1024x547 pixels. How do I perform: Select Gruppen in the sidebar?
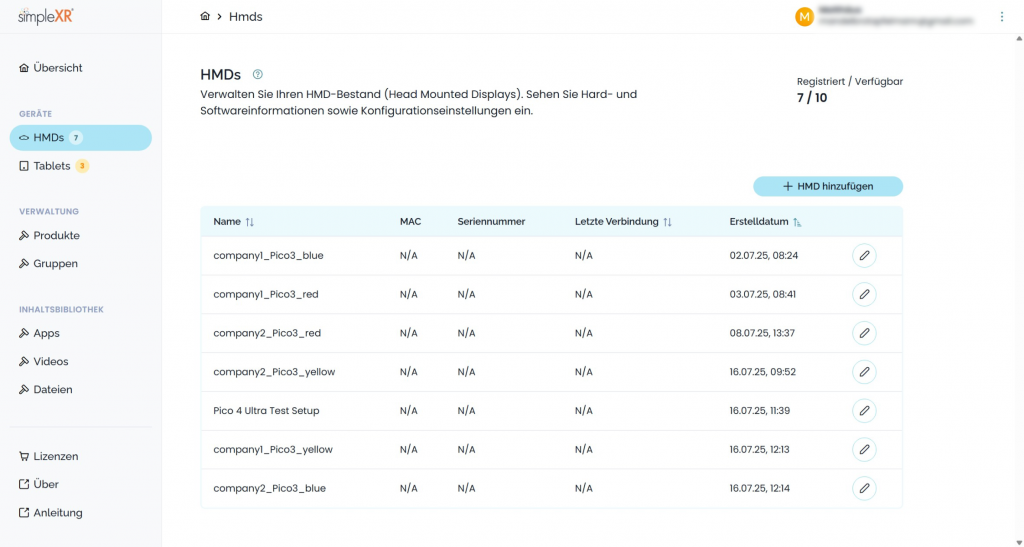click(55, 264)
